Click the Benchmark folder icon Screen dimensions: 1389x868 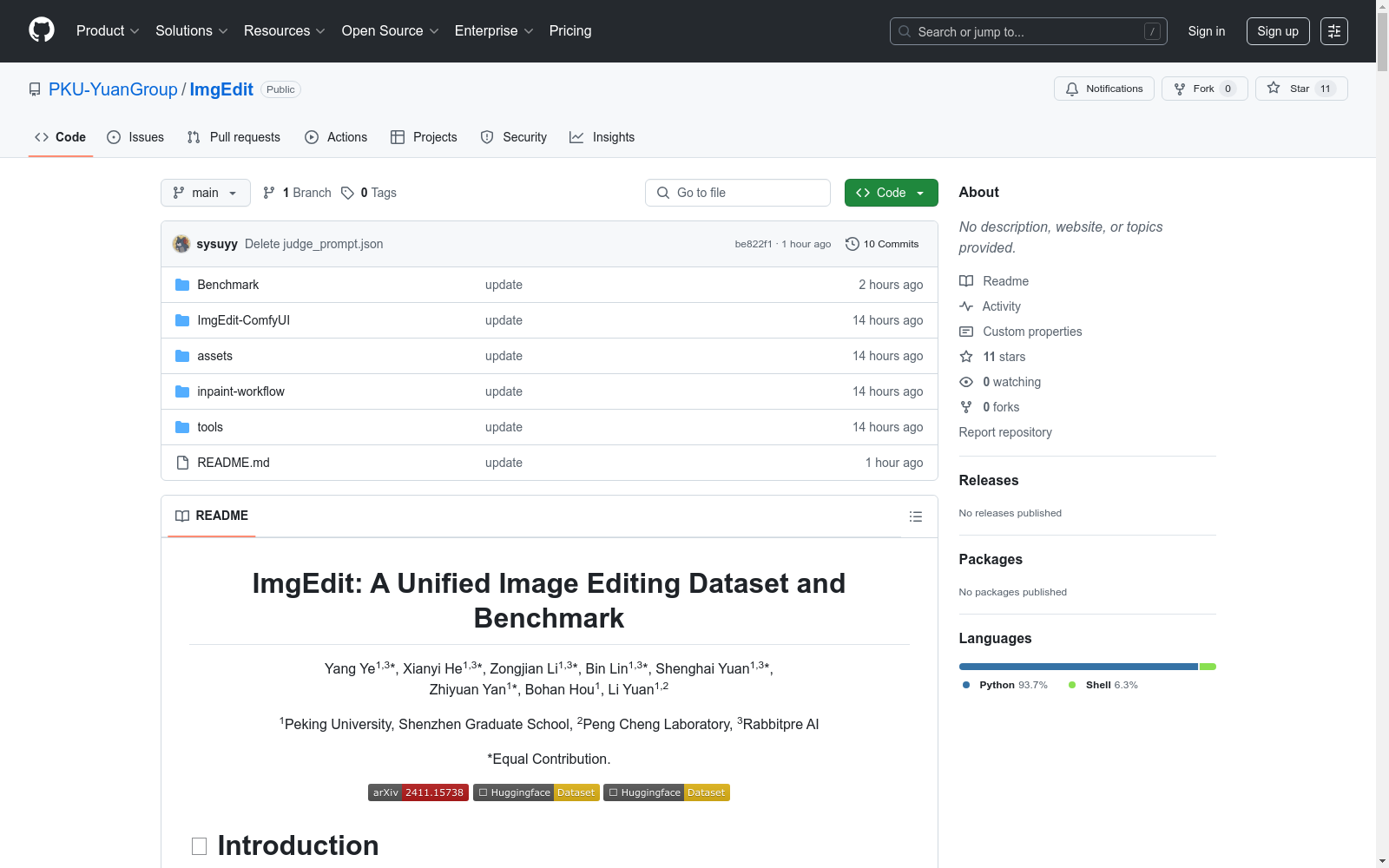click(182, 285)
